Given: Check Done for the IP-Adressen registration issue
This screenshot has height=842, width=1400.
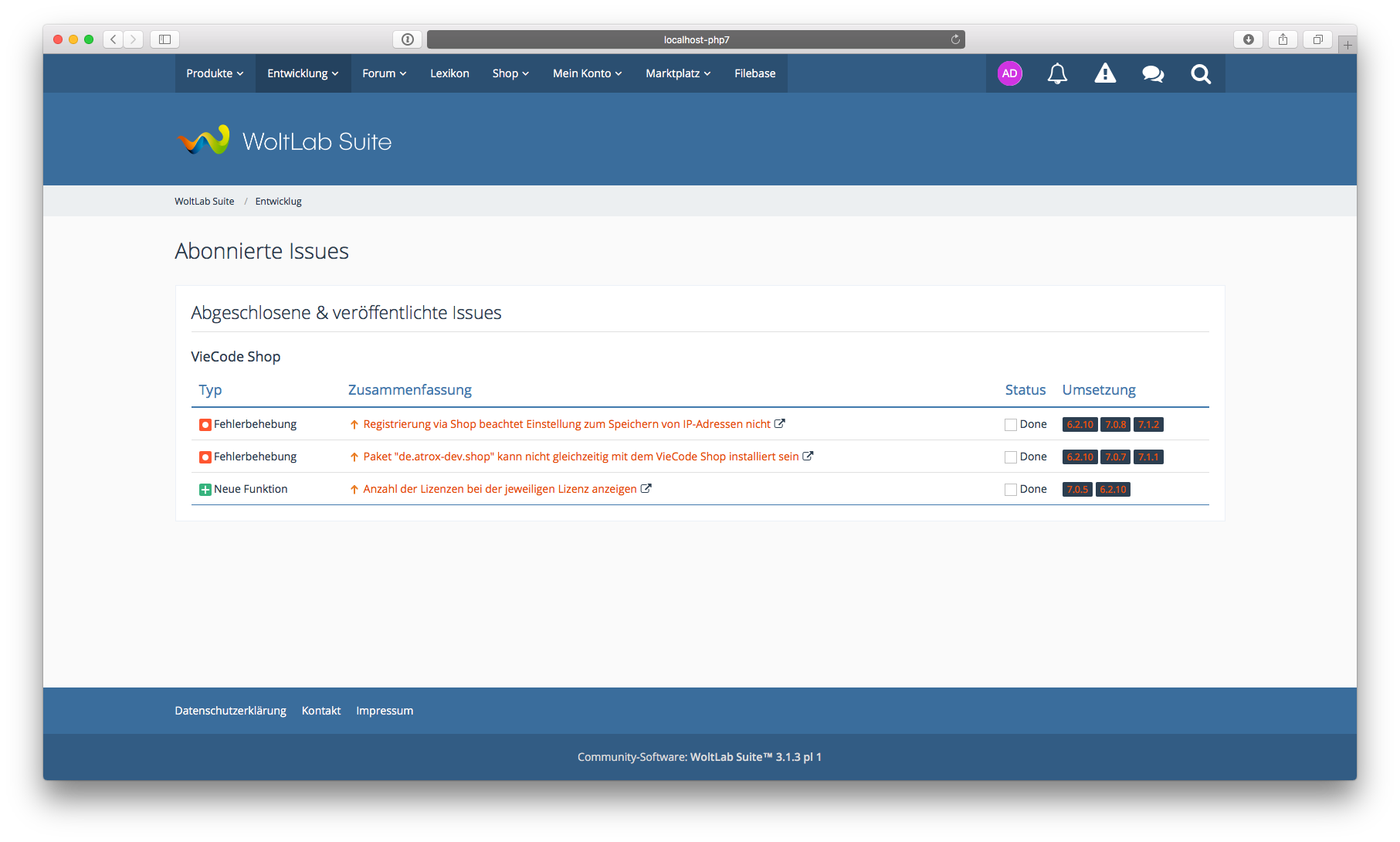Looking at the screenshot, I should tap(1010, 425).
